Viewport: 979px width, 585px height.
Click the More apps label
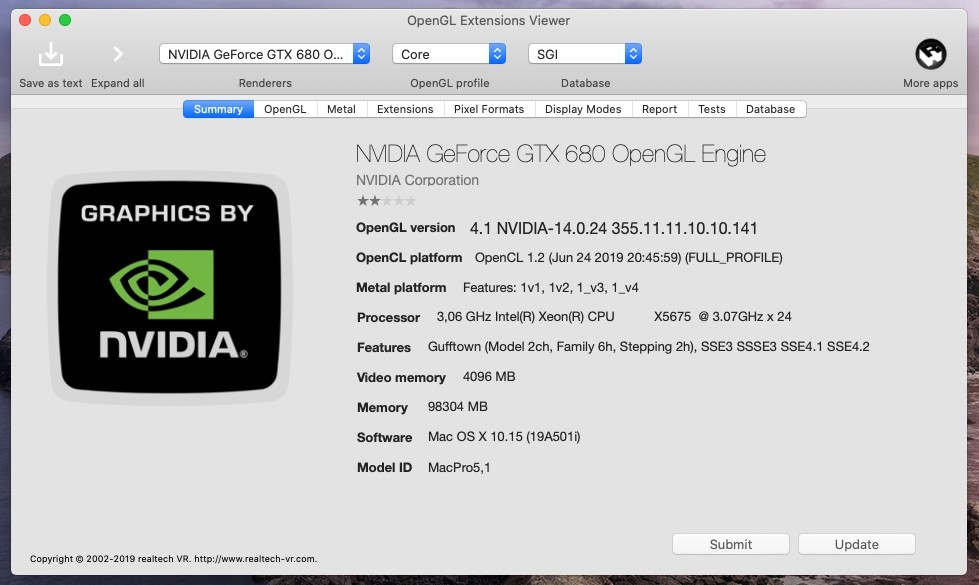click(930, 83)
